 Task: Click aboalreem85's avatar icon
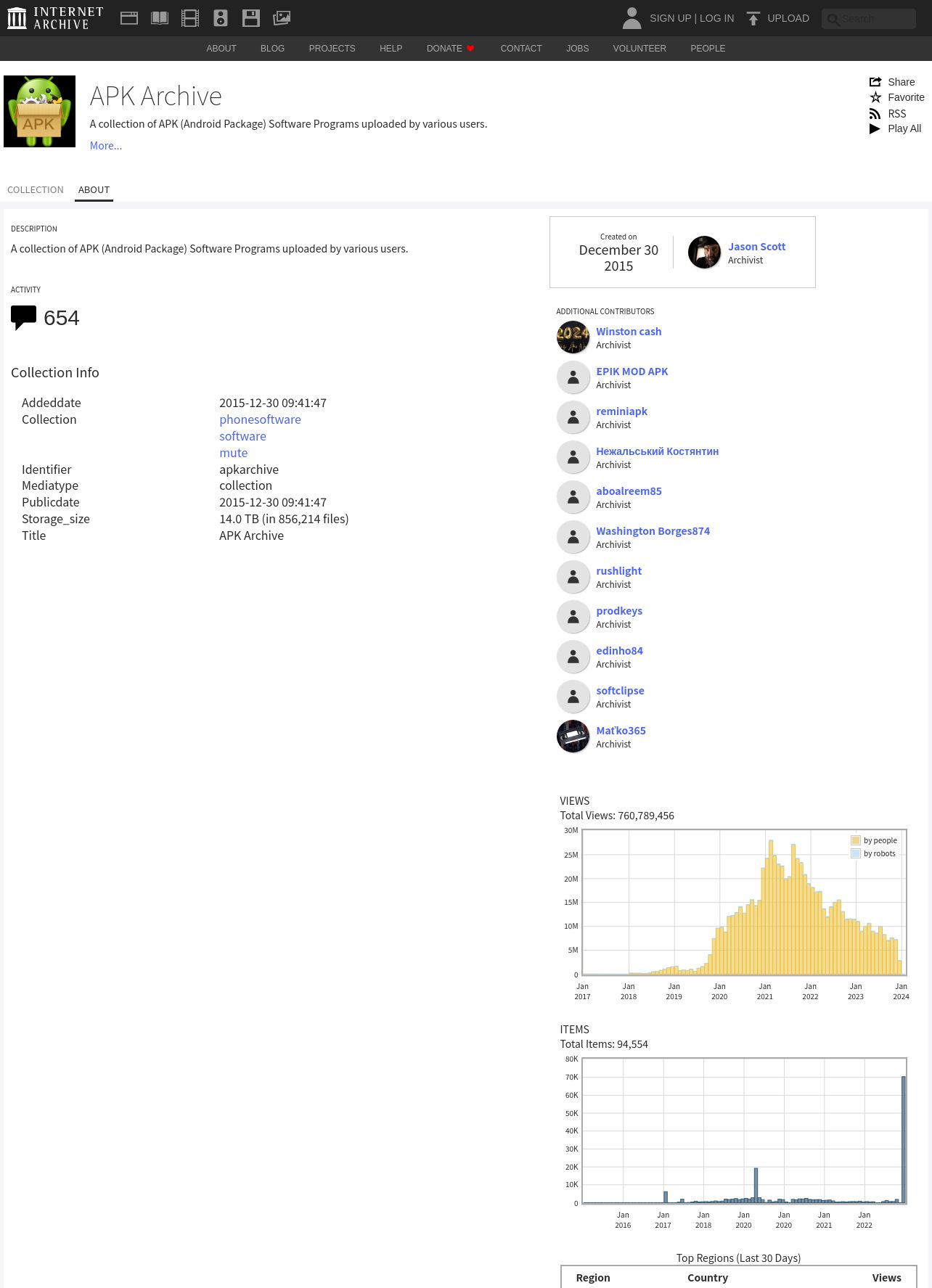point(573,497)
